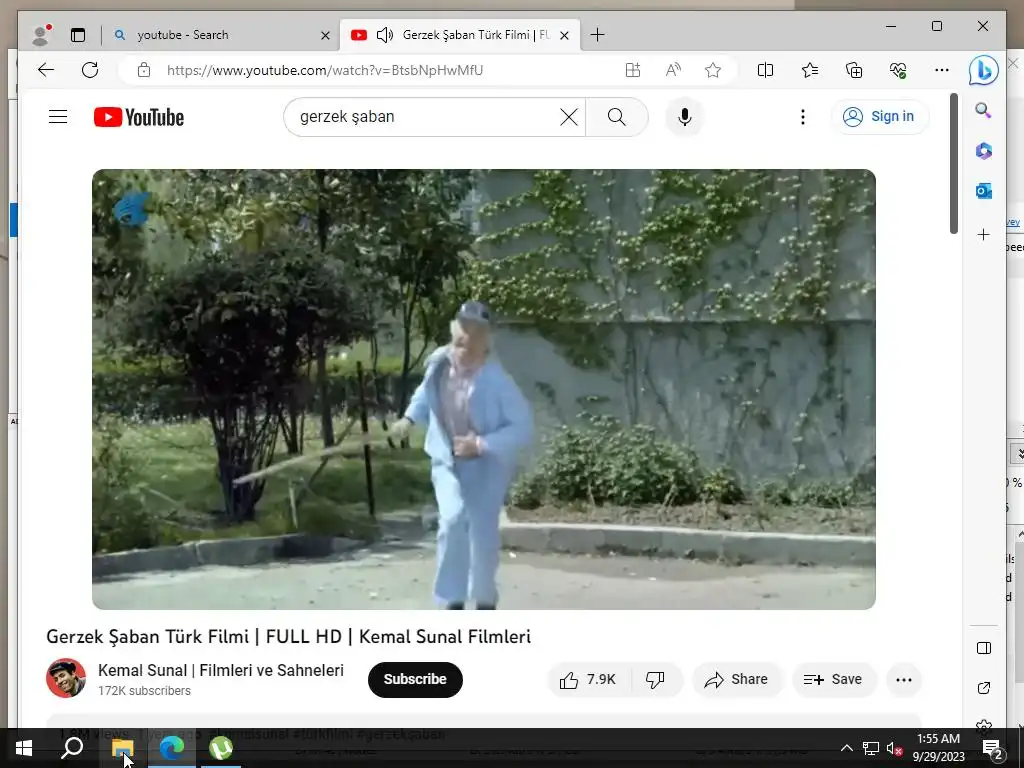Open Microsoft 365 in the Edge sidebar

(x=984, y=151)
